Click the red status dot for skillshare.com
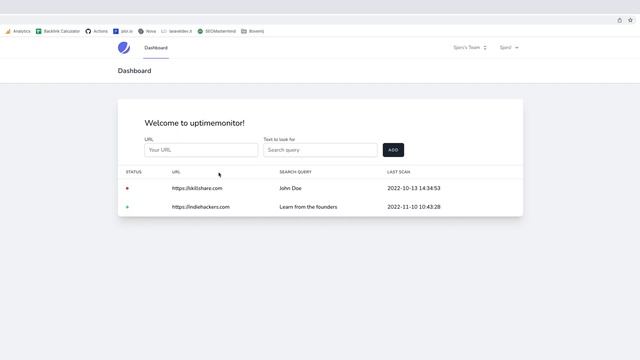Viewport: 640px width, 360px height. [x=127, y=188]
